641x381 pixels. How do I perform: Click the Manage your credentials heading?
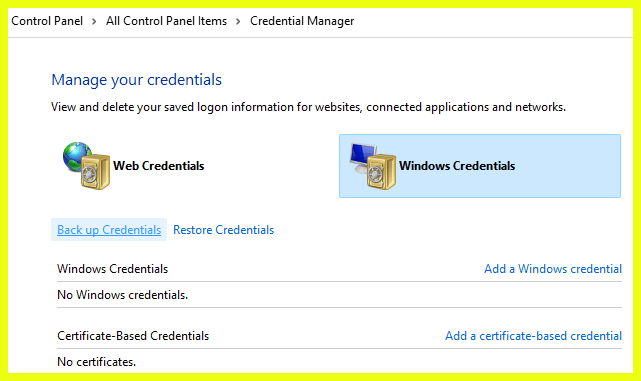pyautogui.click(x=137, y=80)
